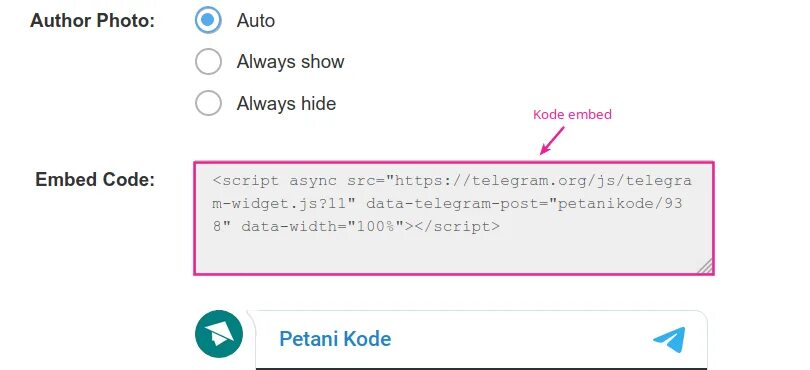
Task: Click the script src first line of embed code
Action: 452,181
